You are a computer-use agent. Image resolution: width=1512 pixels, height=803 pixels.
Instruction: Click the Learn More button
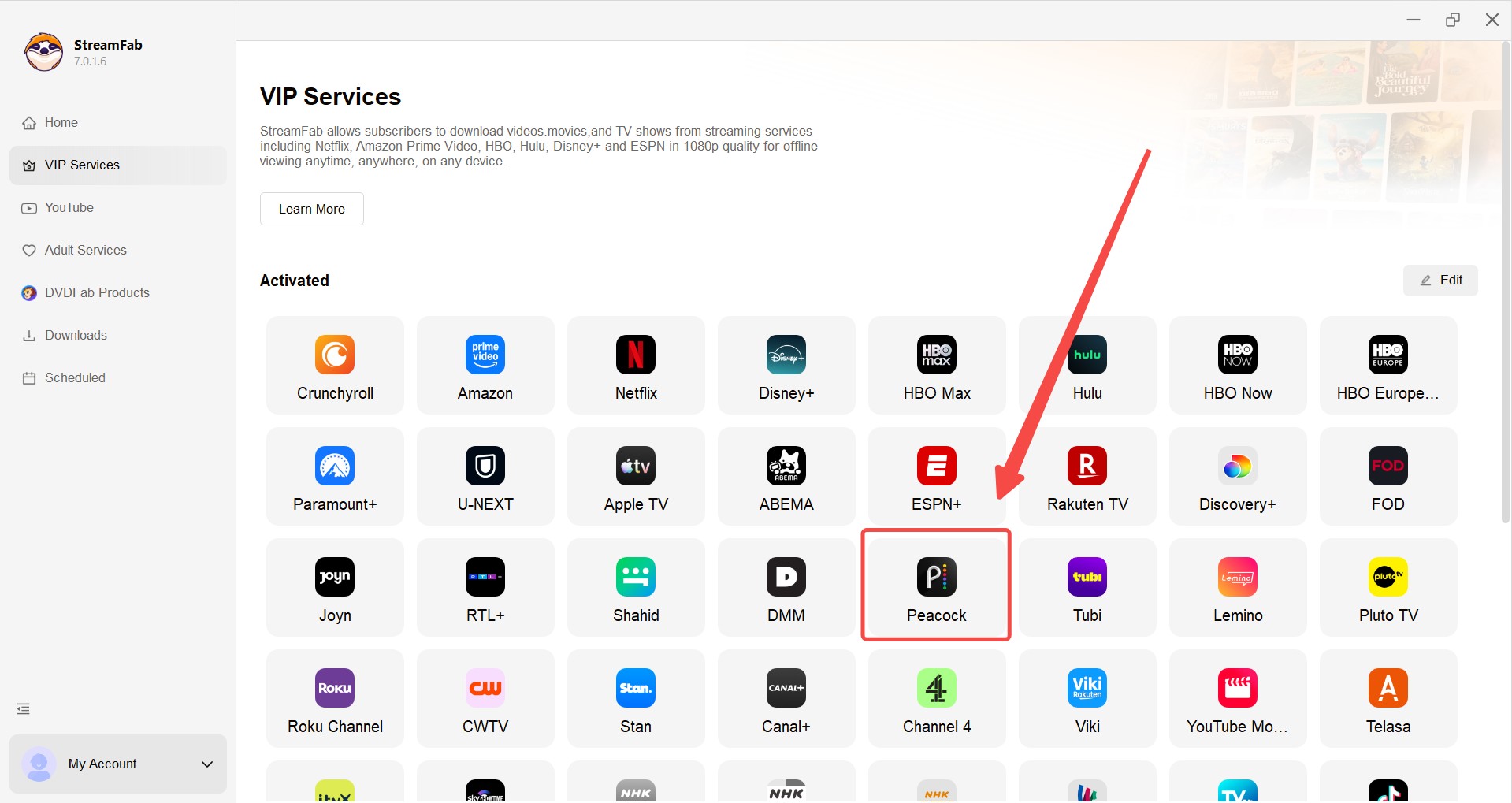tap(312, 209)
